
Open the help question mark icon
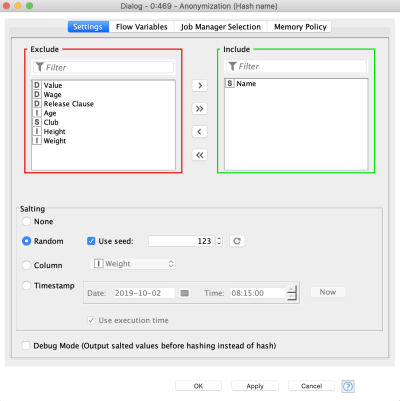pos(348,386)
